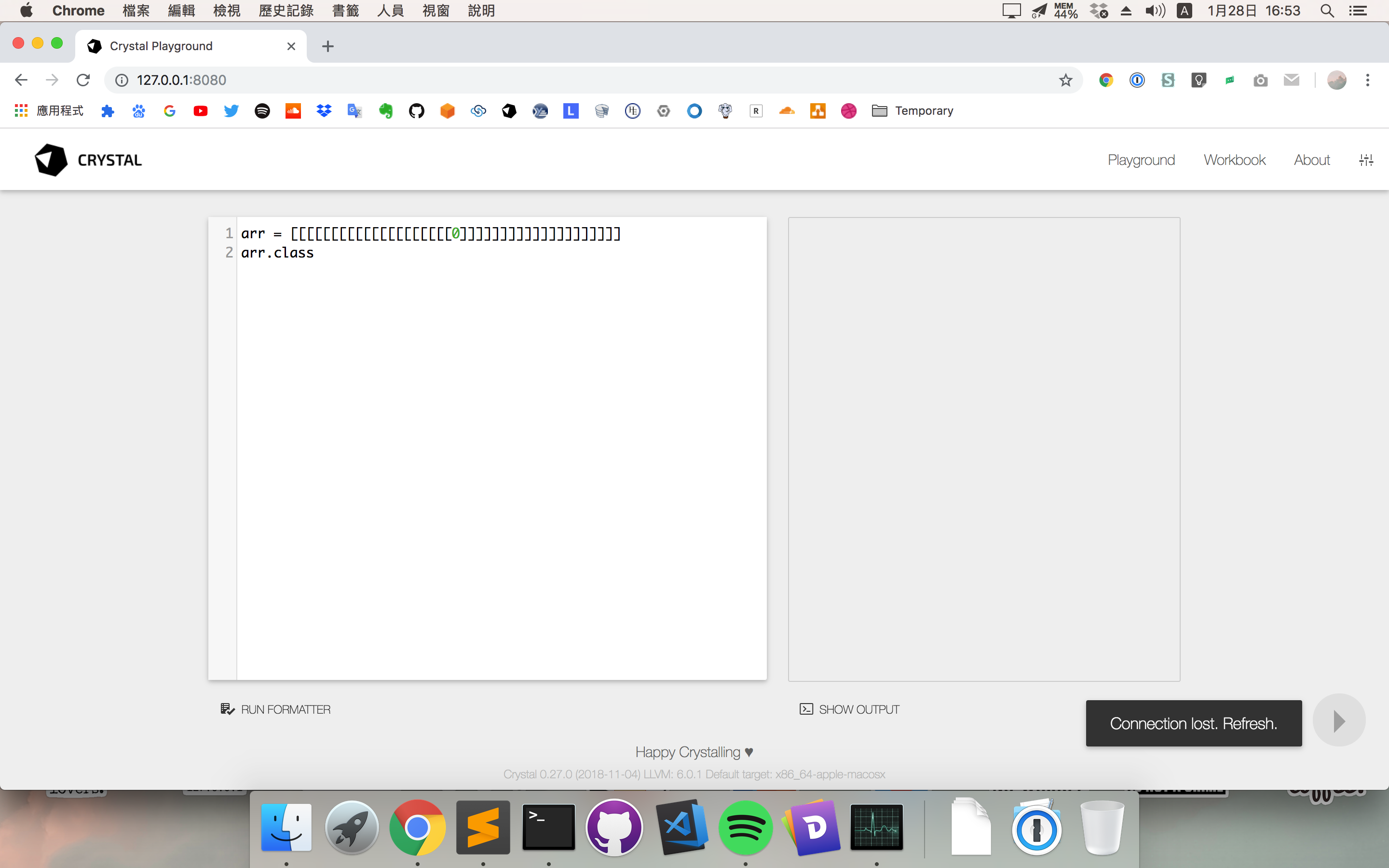
Task: Open the Google Translate bookmark icon
Action: coord(354,111)
